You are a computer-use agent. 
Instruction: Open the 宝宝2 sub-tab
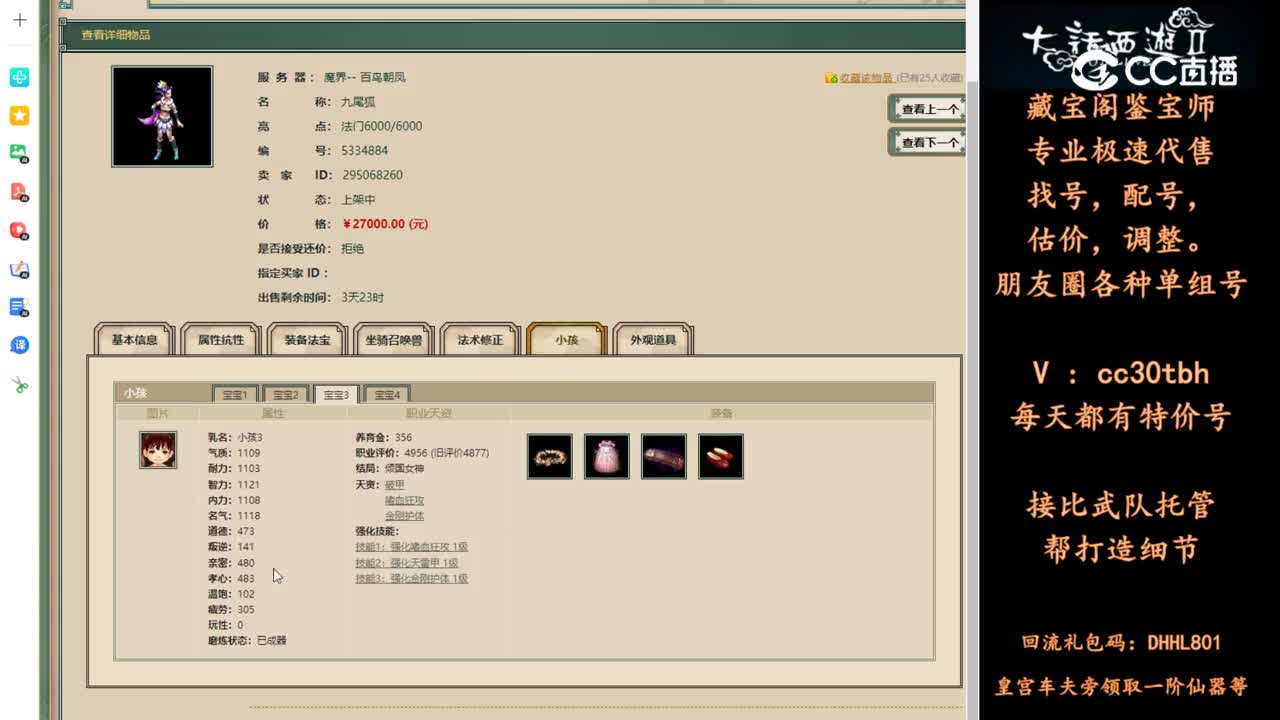tap(285, 394)
